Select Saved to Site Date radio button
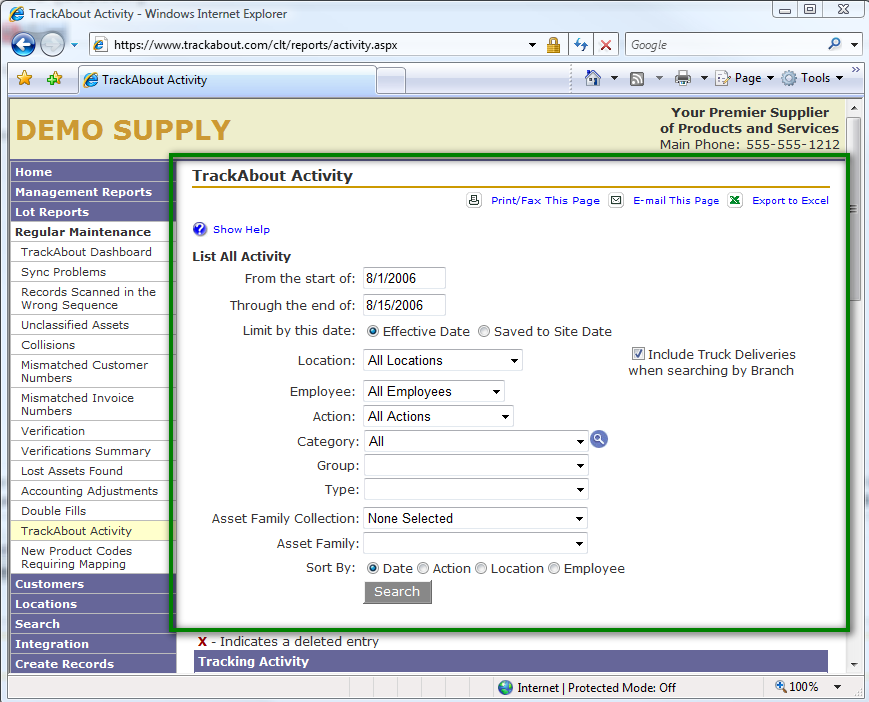 pyautogui.click(x=484, y=331)
